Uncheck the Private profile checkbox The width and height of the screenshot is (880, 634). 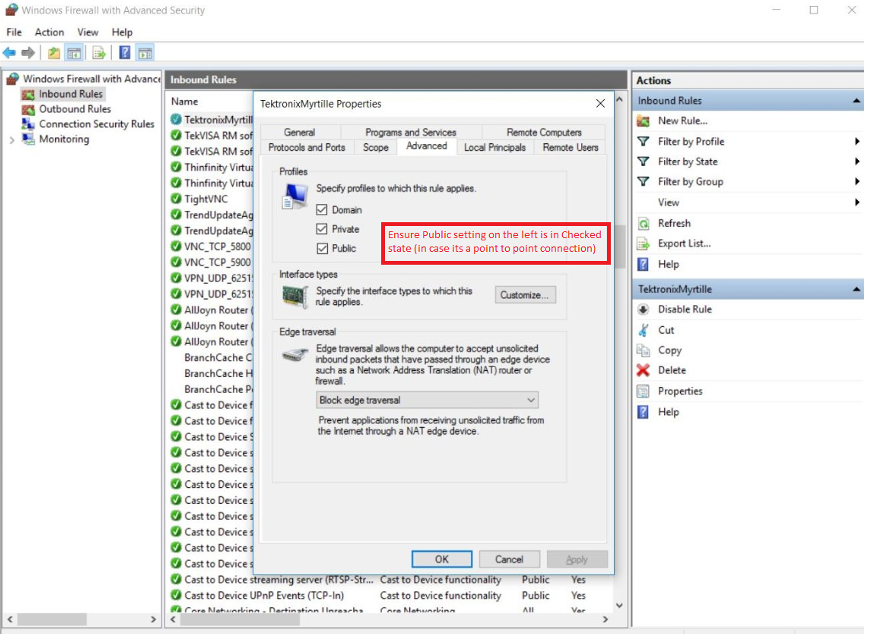(x=322, y=229)
